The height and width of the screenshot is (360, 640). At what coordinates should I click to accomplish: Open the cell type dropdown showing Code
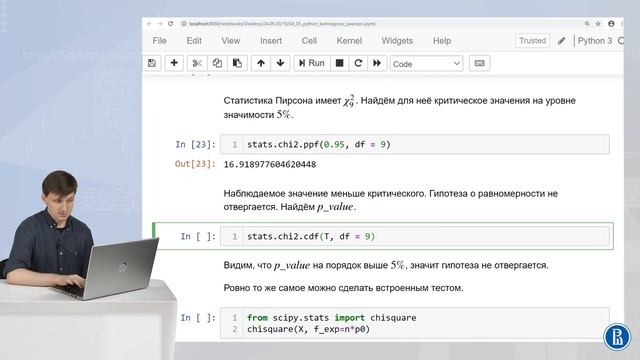pyautogui.click(x=427, y=64)
